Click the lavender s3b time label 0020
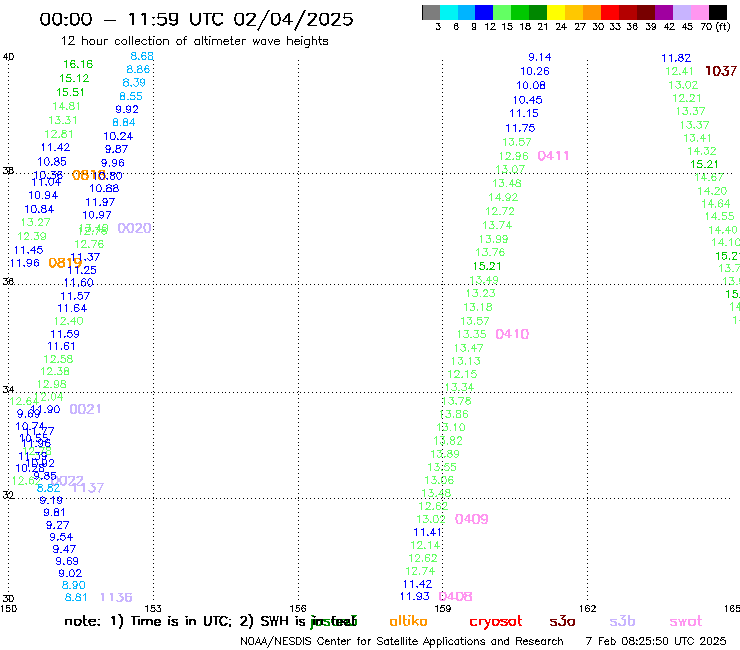The height and width of the screenshot is (650, 740). click(x=135, y=228)
